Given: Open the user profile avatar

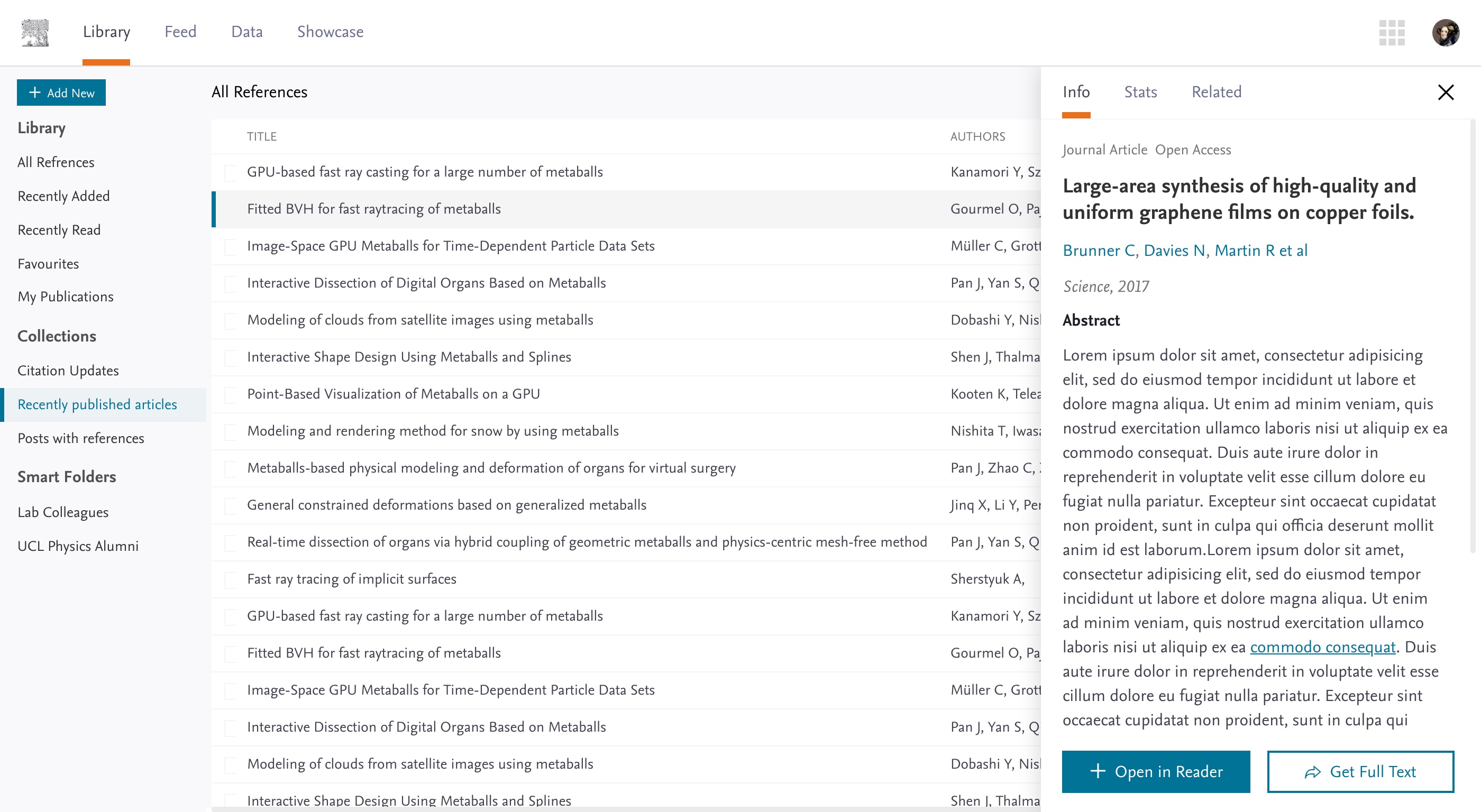Looking at the screenshot, I should coord(1446,33).
